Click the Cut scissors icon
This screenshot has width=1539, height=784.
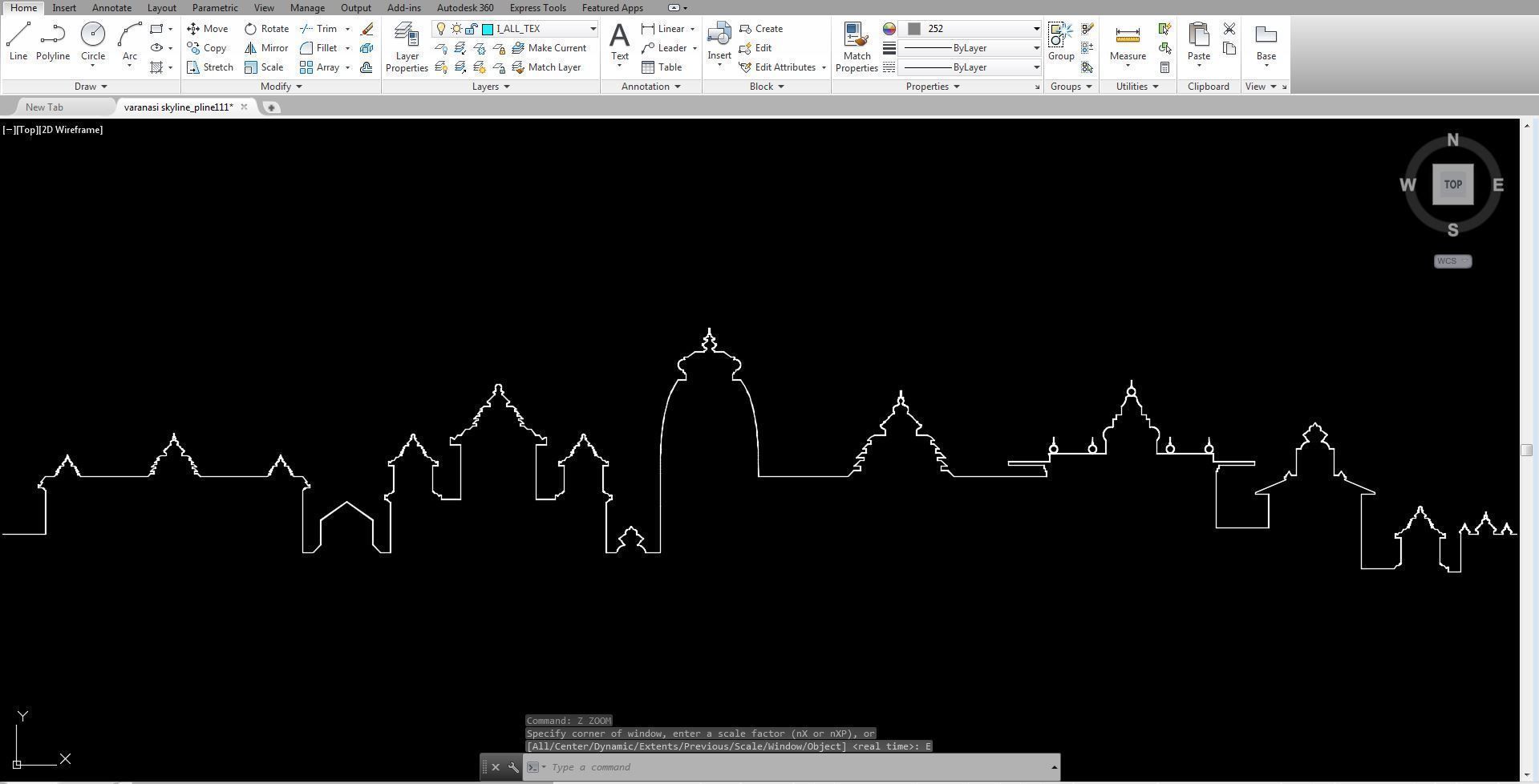coord(1229,29)
